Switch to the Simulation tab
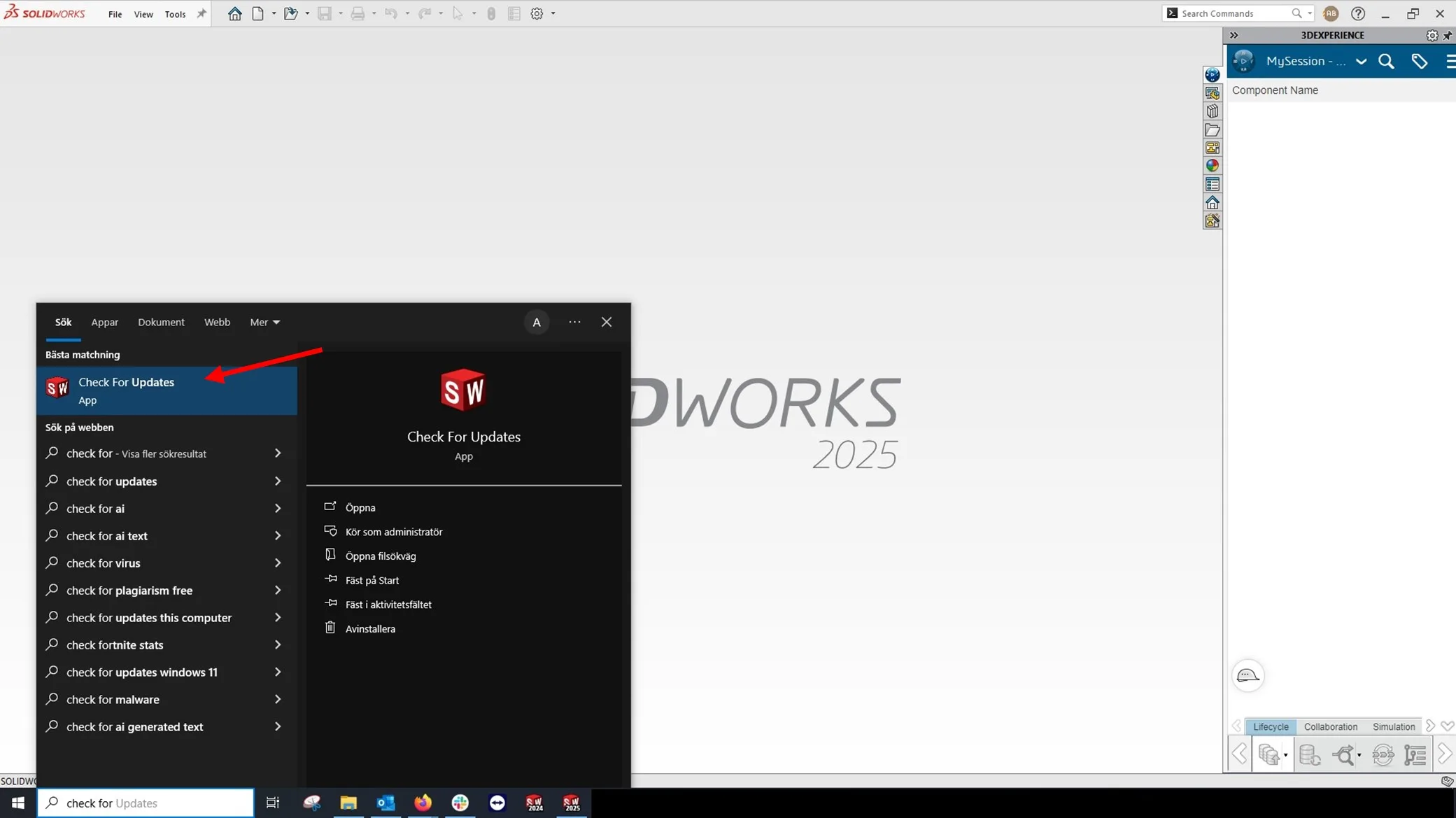 pos(1393,726)
